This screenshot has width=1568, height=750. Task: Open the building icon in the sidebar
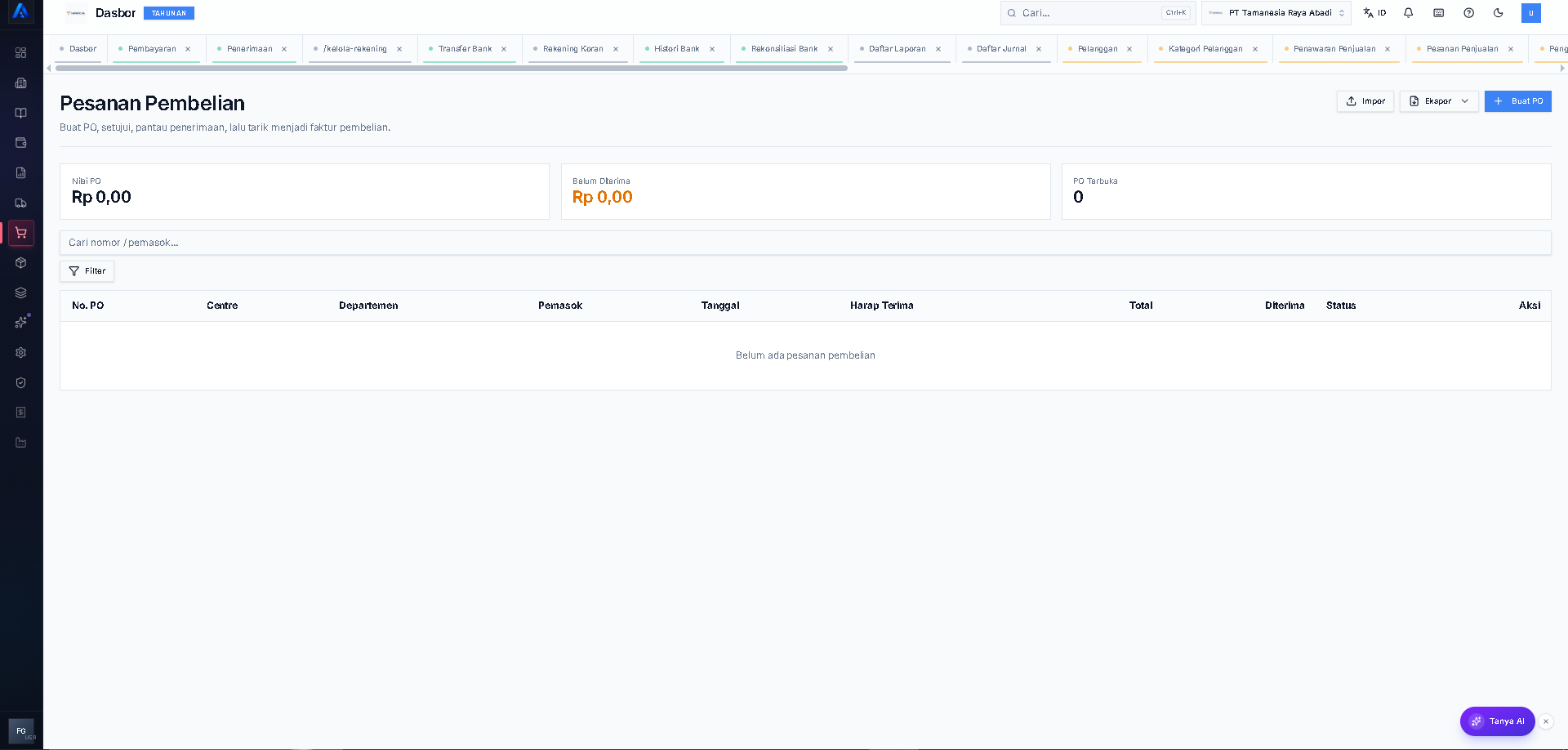(x=21, y=83)
